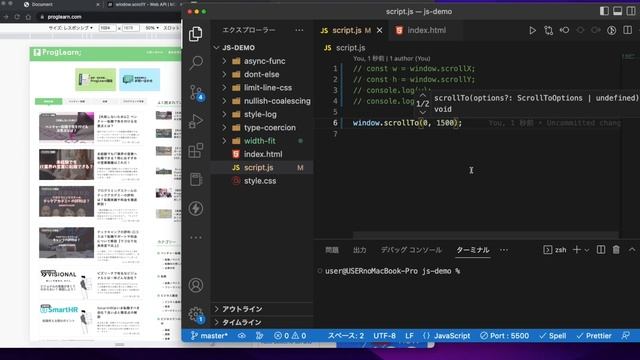
Task: Toggle primary sidebar layout icon in title bar
Action: 604,11
